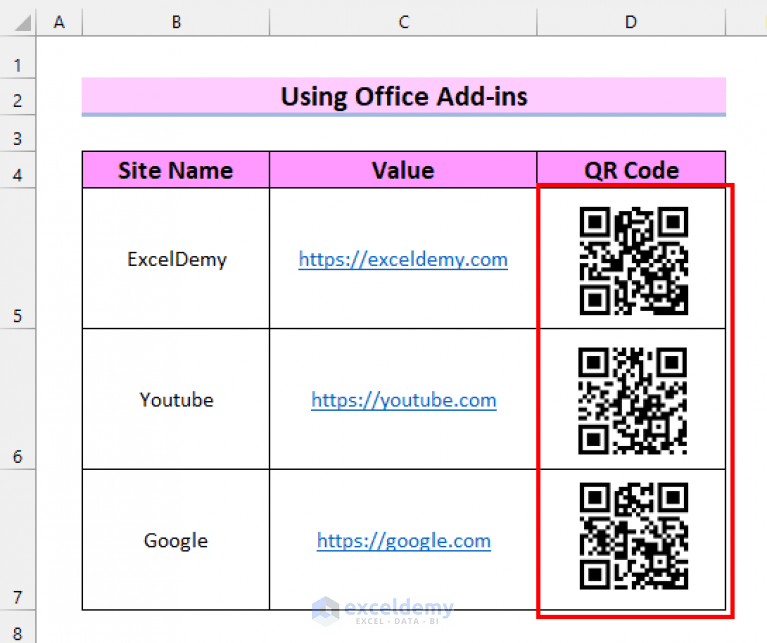Click the 'Using Office Add-ins' title cell
The height and width of the screenshot is (643, 767).
[404, 96]
